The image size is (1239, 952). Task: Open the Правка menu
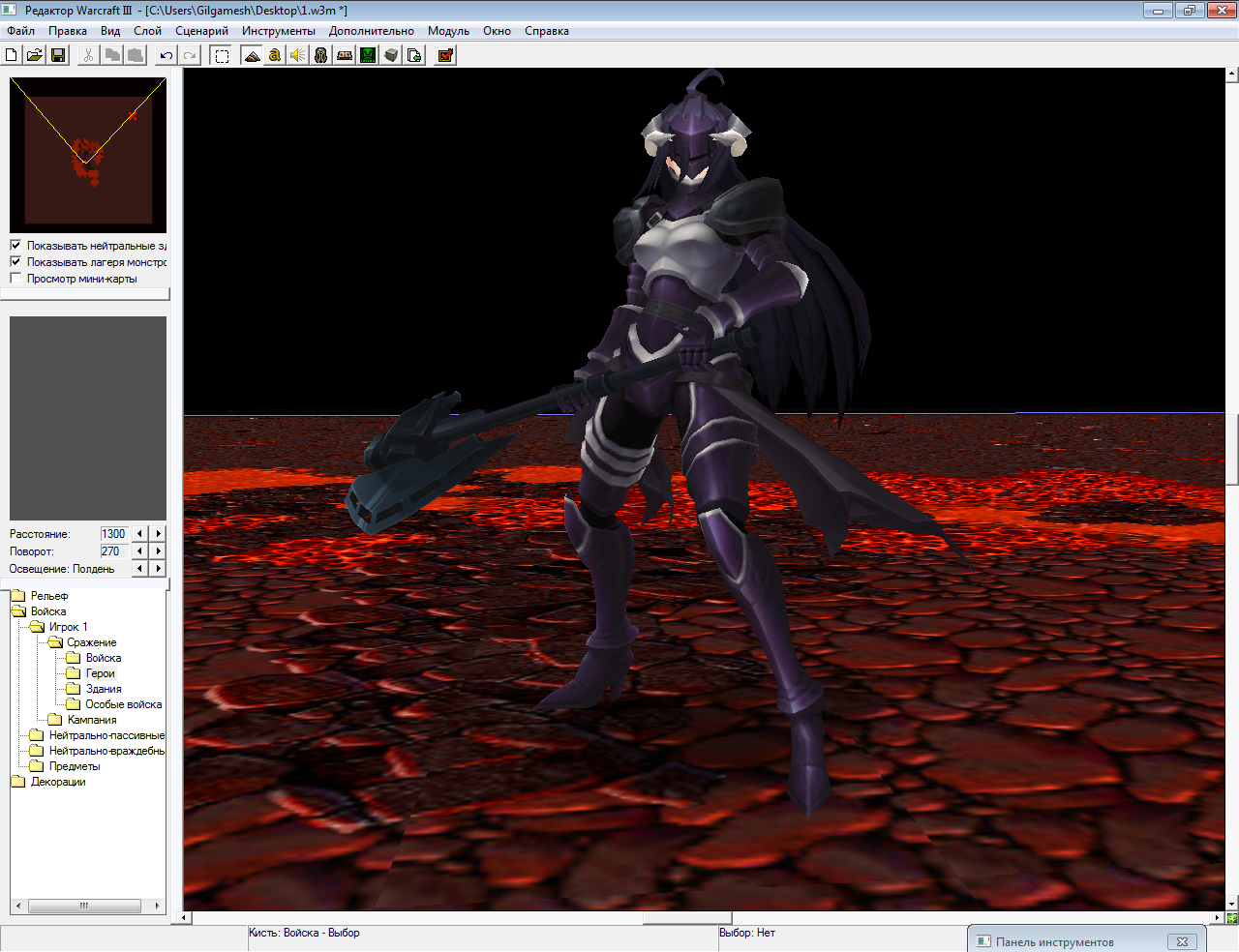68,31
